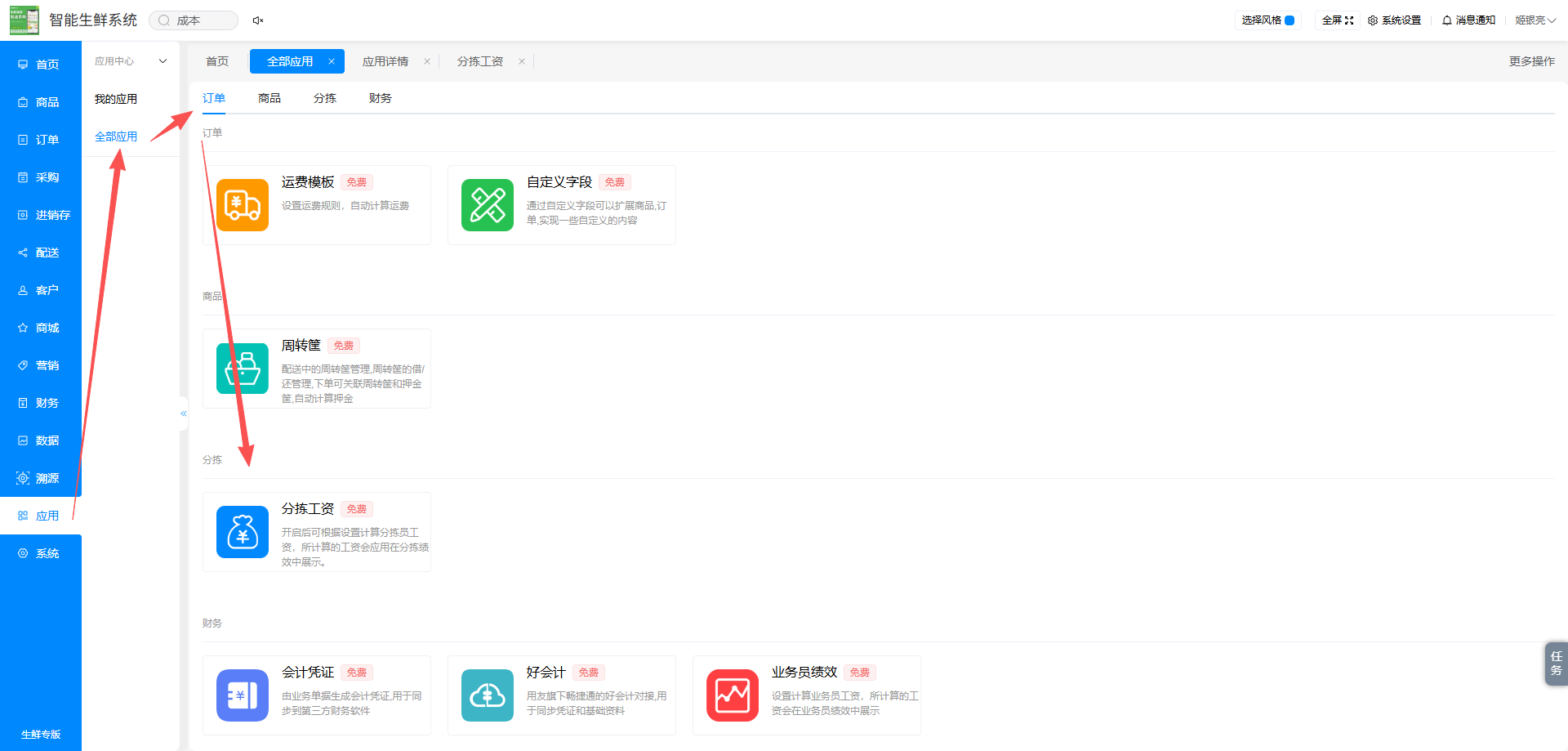Open the 分拣工资 money bag icon

[243, 532]
